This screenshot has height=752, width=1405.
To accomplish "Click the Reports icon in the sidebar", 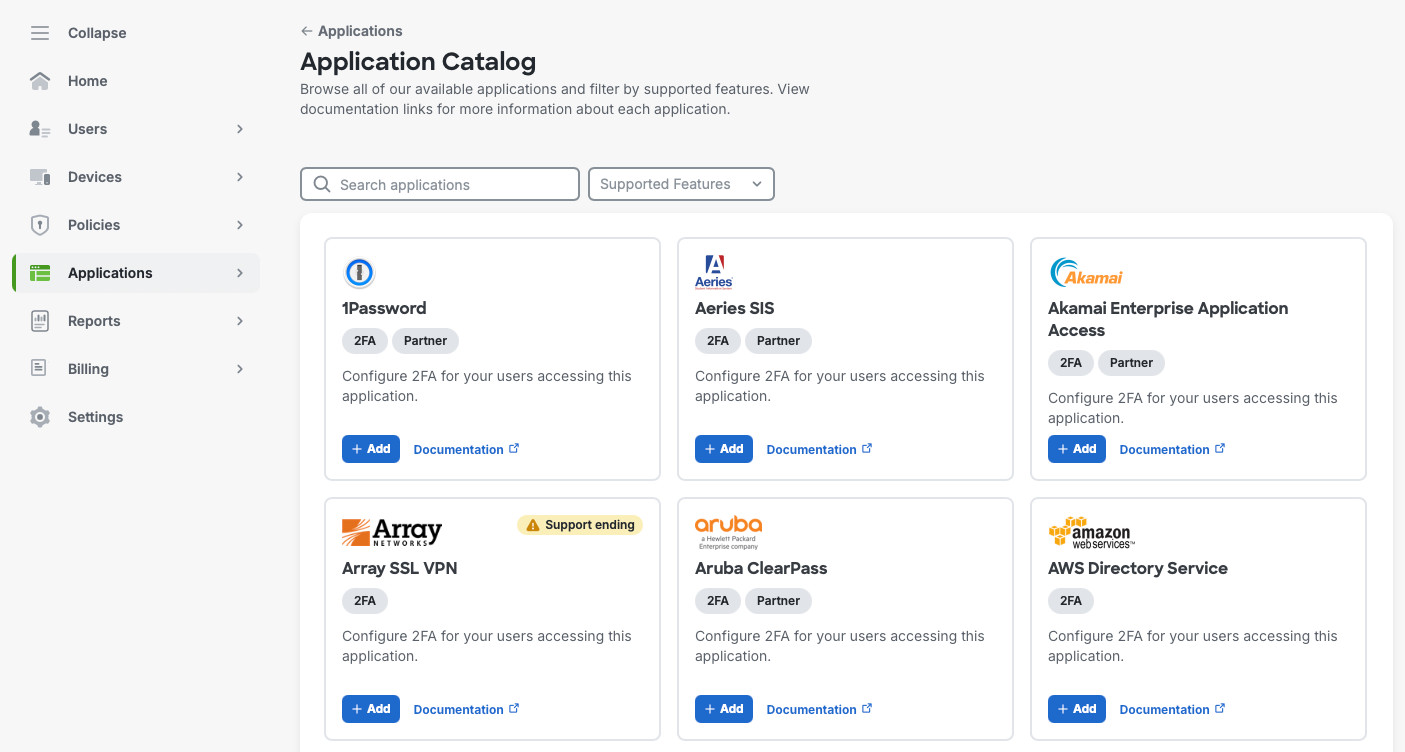I will (x=39, y=321).
